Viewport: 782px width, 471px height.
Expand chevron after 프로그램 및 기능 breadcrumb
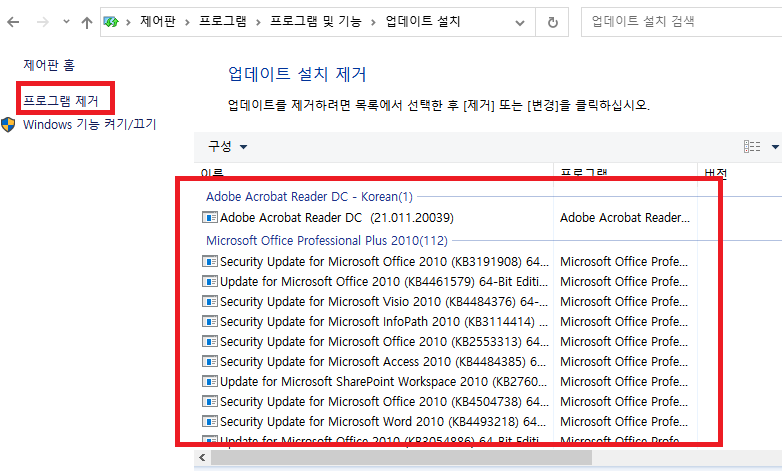pos(373,22)
